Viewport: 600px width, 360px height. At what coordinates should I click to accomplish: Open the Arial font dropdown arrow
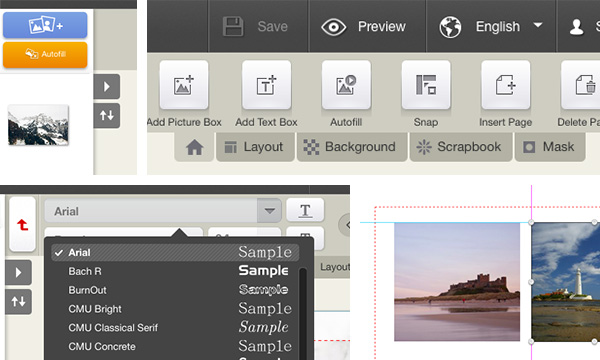click(269, 210)
